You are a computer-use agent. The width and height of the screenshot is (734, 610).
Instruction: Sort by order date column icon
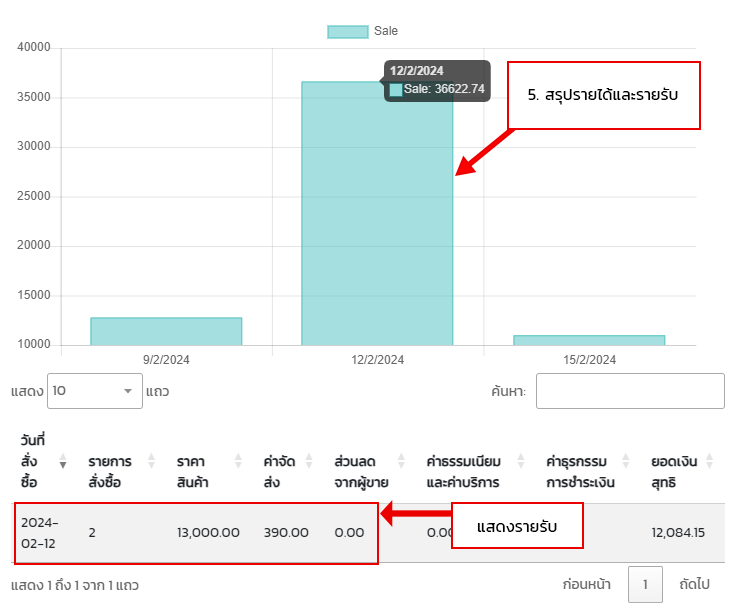click(x=64, y=461)
